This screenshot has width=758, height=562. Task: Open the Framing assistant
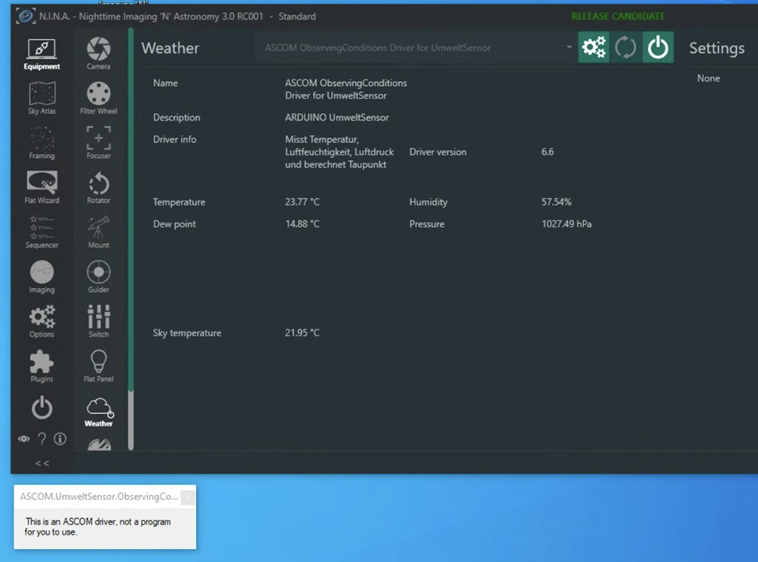(x=42, y=142)
